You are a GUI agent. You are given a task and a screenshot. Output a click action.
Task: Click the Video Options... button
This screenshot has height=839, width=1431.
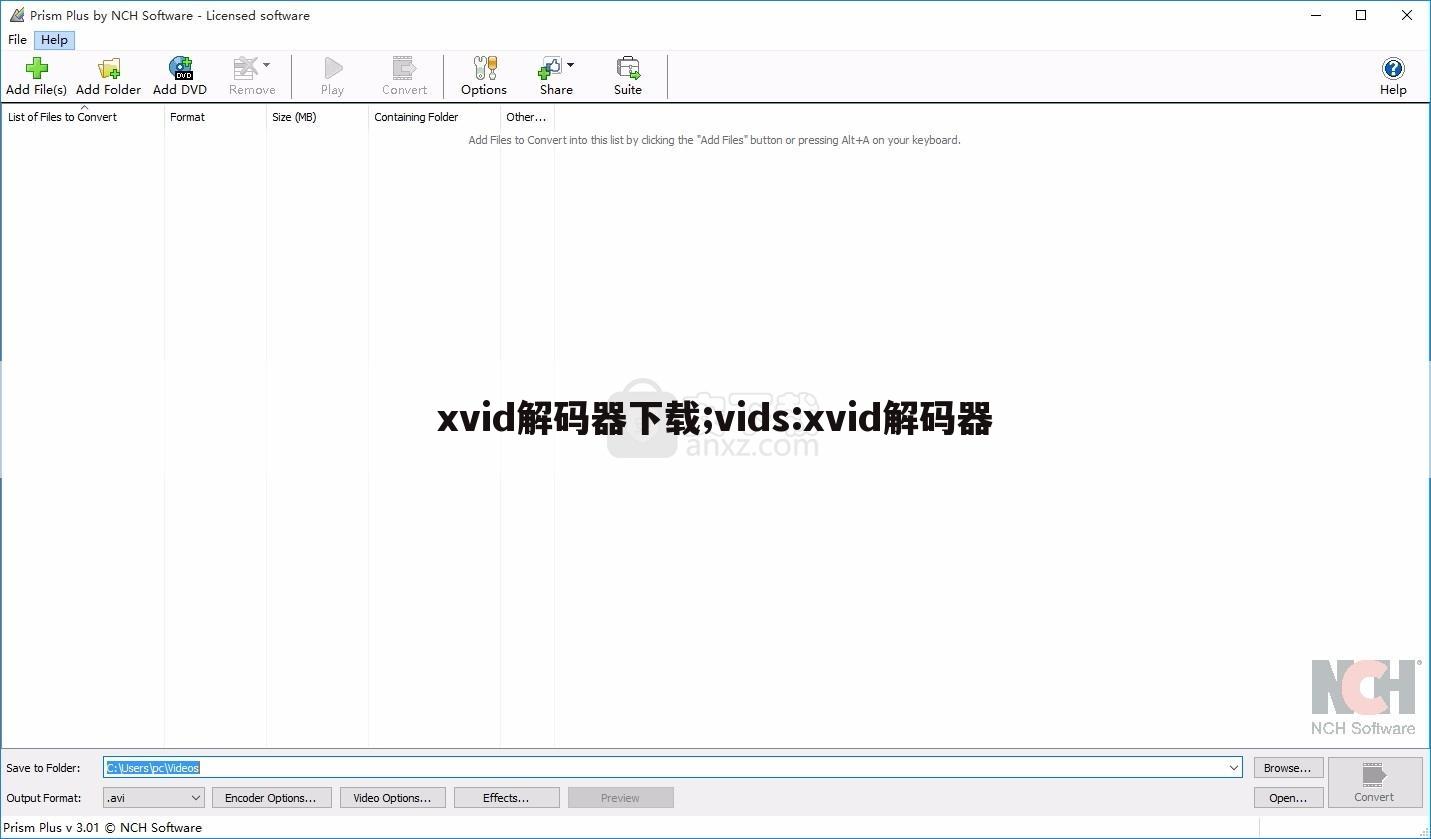click(392, 797)
